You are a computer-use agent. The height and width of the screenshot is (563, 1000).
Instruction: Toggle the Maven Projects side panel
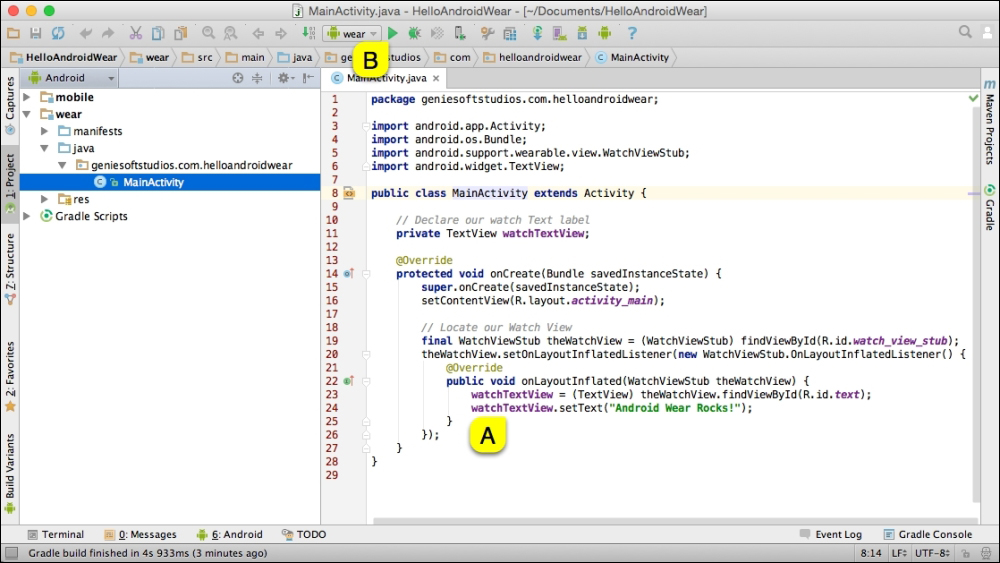(989, 121)
